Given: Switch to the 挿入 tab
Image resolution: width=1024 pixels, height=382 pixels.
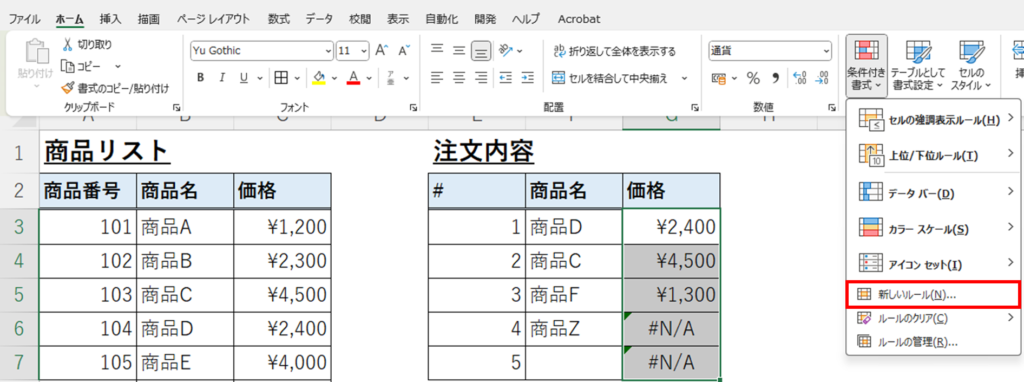Looking at the screenshot, I should (110, 19).
